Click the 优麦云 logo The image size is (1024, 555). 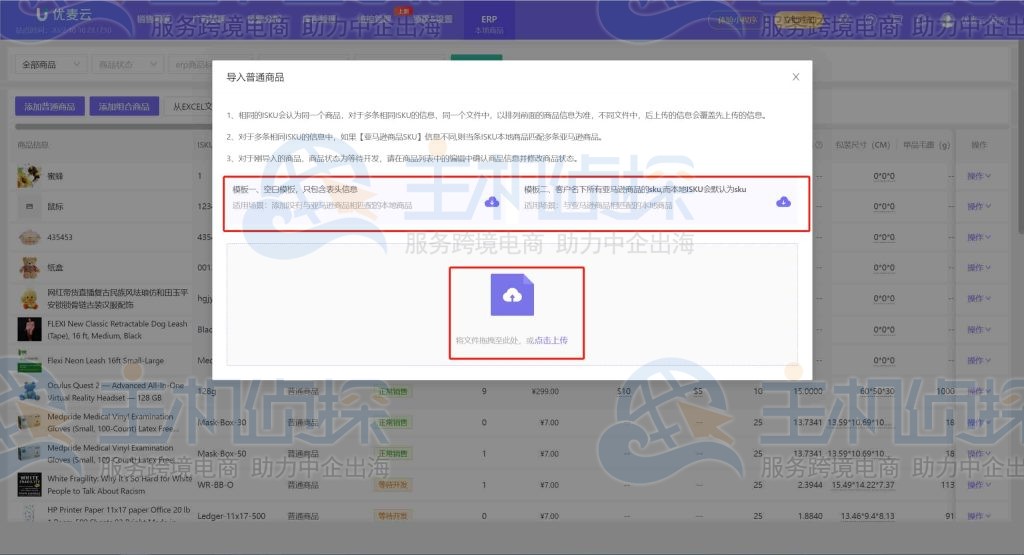pos(63,14)
